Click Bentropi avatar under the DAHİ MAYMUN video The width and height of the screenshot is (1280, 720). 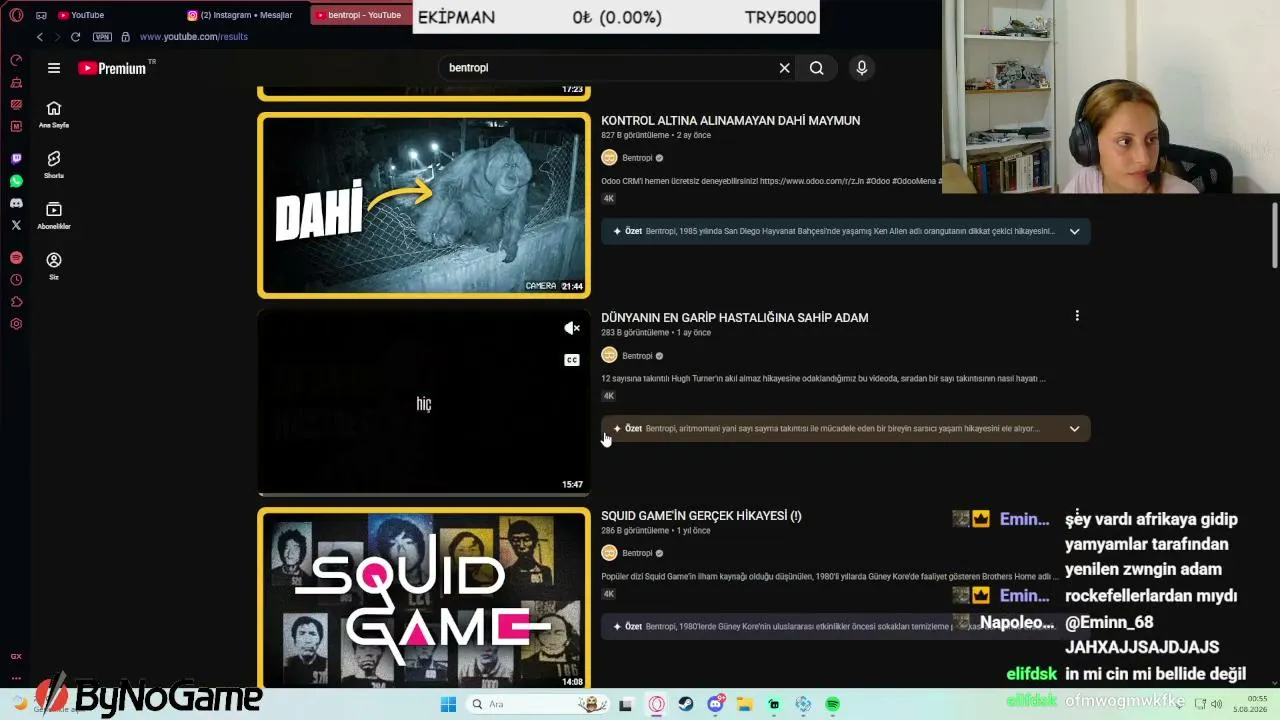[x=609, y=157]
